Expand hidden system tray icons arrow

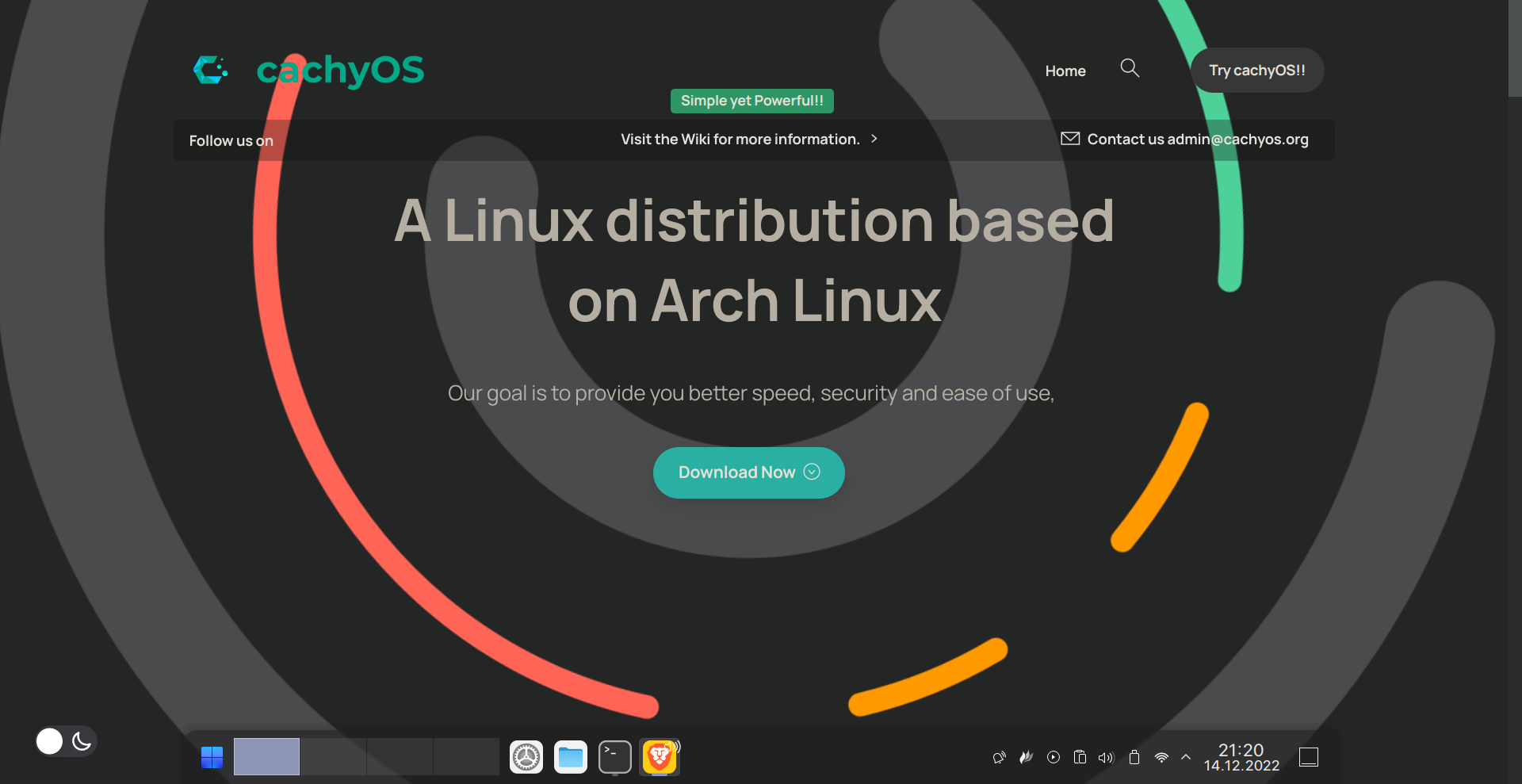pos(1186,757)
